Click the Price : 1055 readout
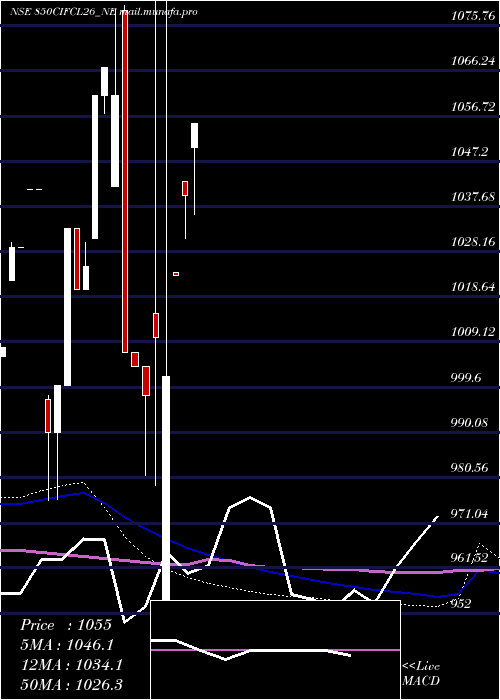 [66, 625]
